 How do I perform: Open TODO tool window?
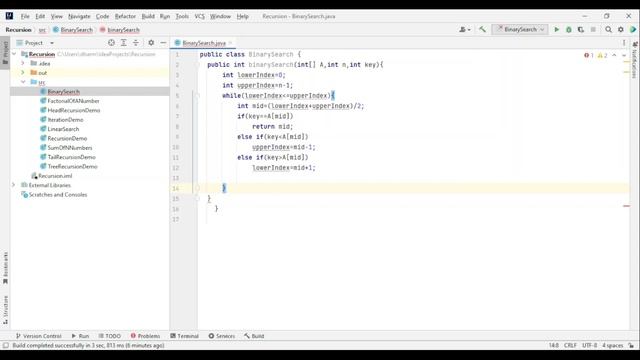109,336
